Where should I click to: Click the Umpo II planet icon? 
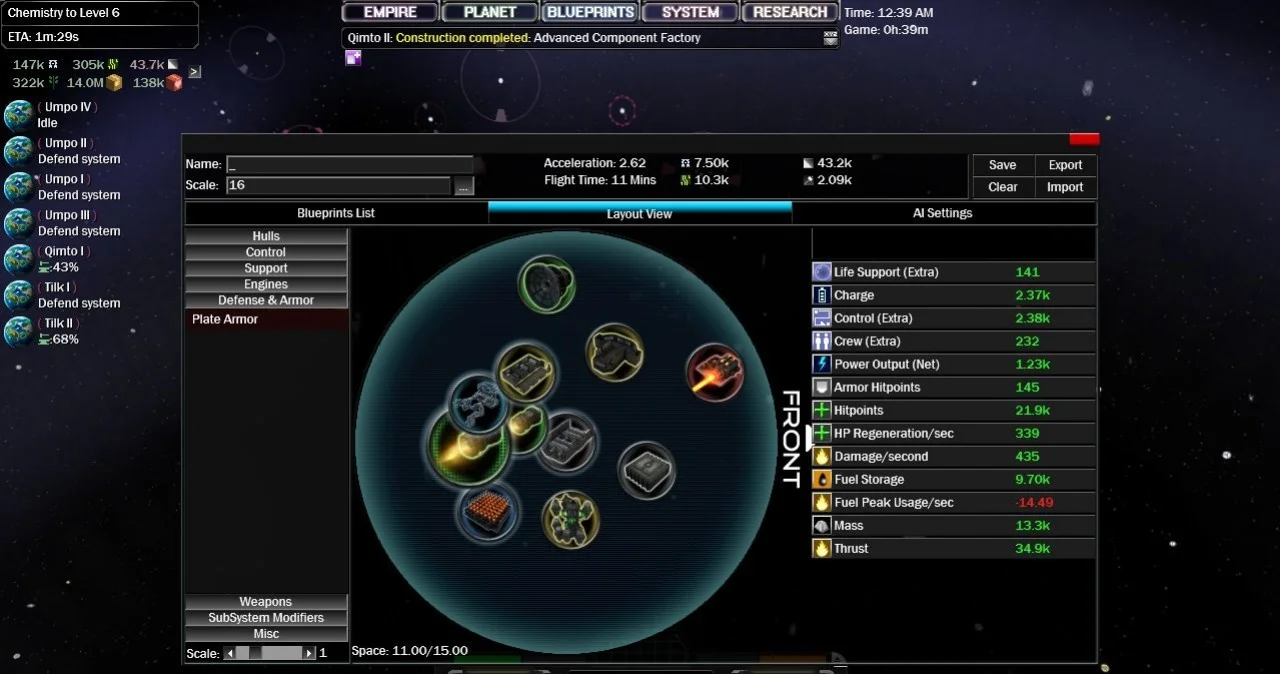(x=19, y=151)
